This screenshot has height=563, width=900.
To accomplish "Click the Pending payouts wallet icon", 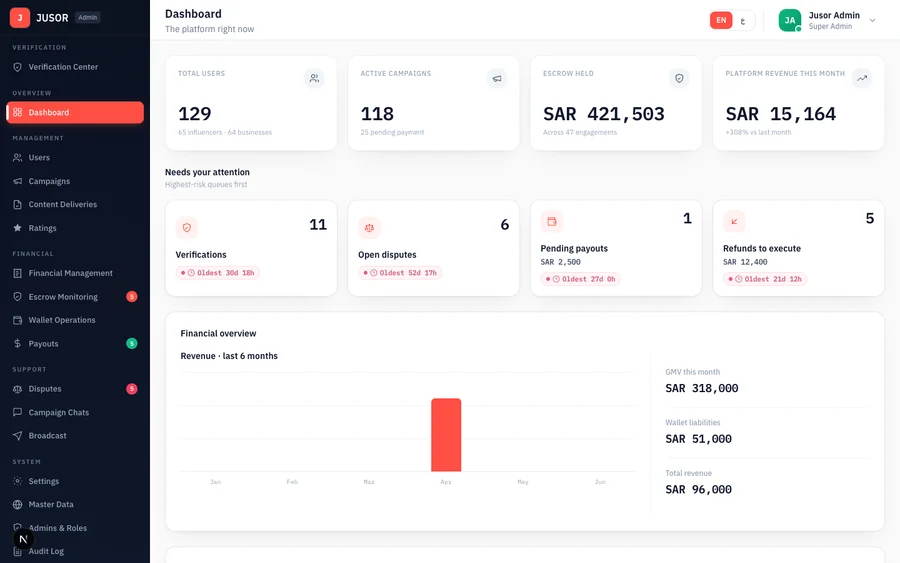I will point(552,222).
